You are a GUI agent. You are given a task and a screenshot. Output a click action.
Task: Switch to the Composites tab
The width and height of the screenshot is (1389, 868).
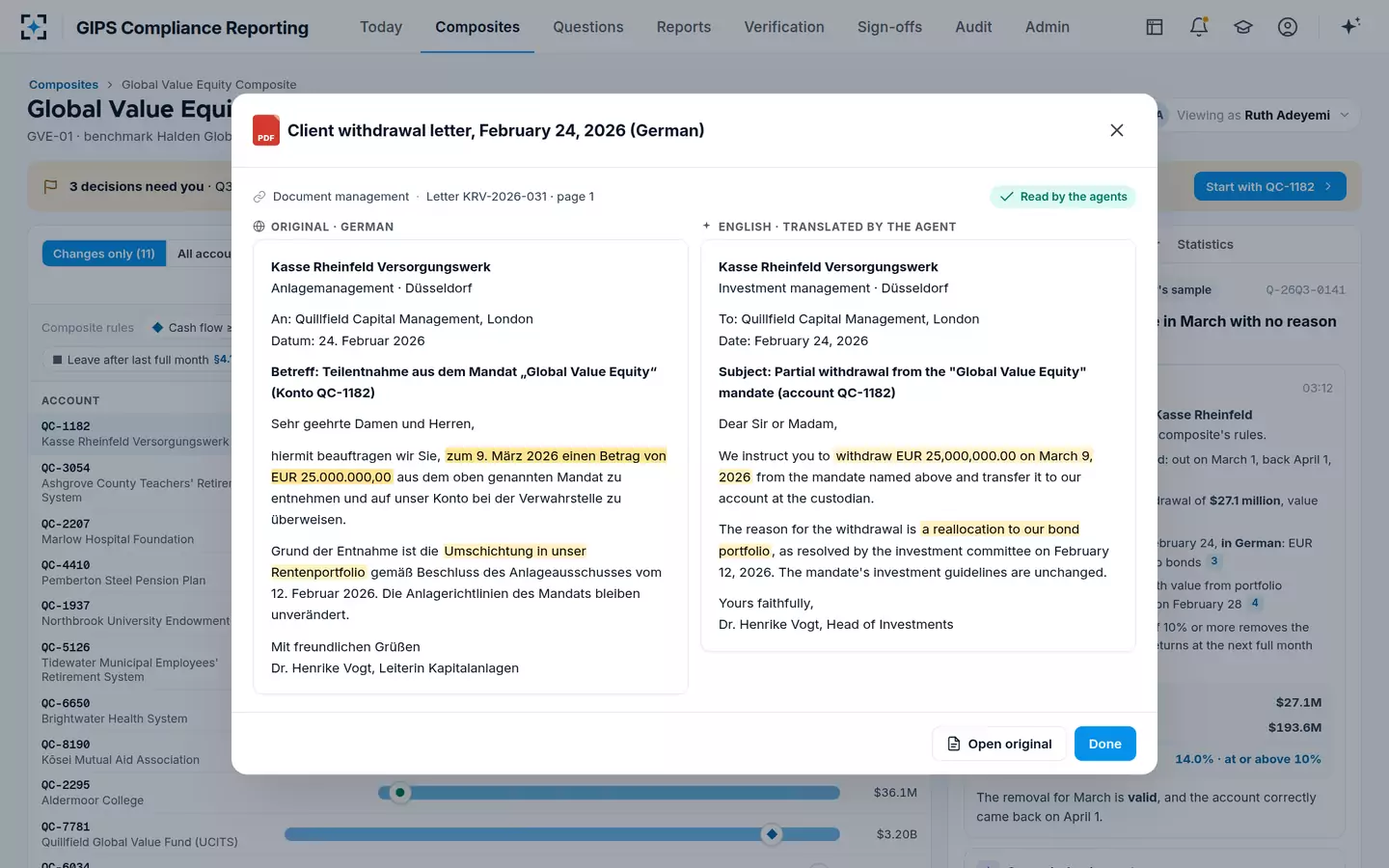(x=477, y=27)
